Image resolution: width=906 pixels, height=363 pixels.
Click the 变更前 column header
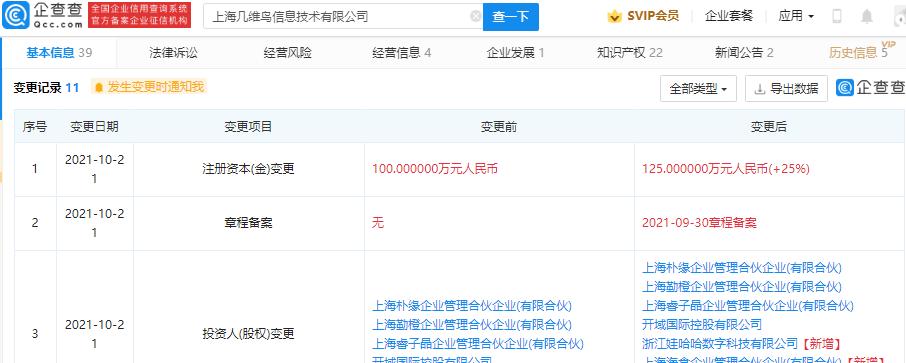[x=499, y=127]
